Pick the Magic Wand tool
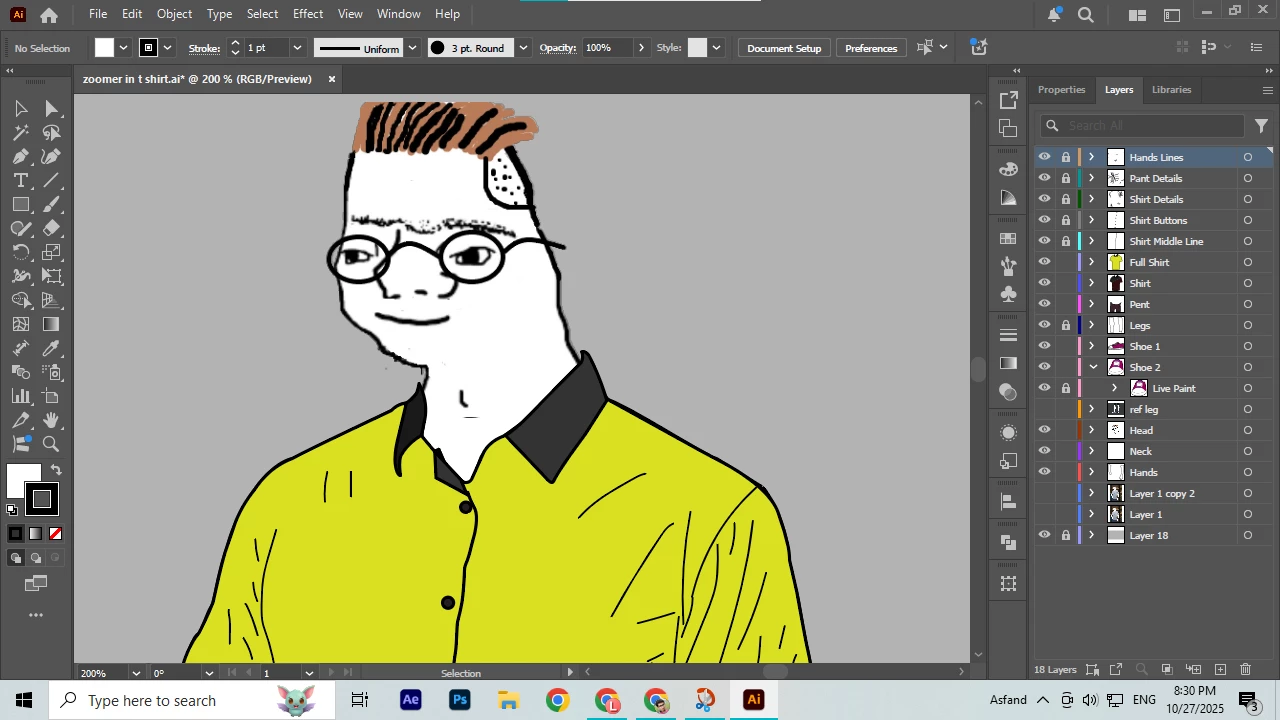The width and height of the screenshot is (1280, 720). (x=21, y=132)
